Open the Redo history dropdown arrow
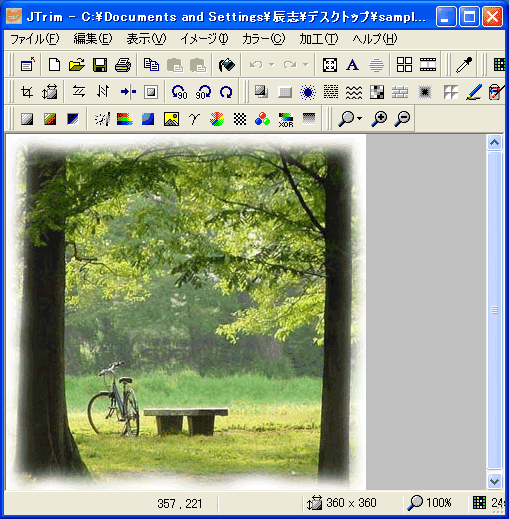Viewport: 509px width, 519px height. click(306, 65)
